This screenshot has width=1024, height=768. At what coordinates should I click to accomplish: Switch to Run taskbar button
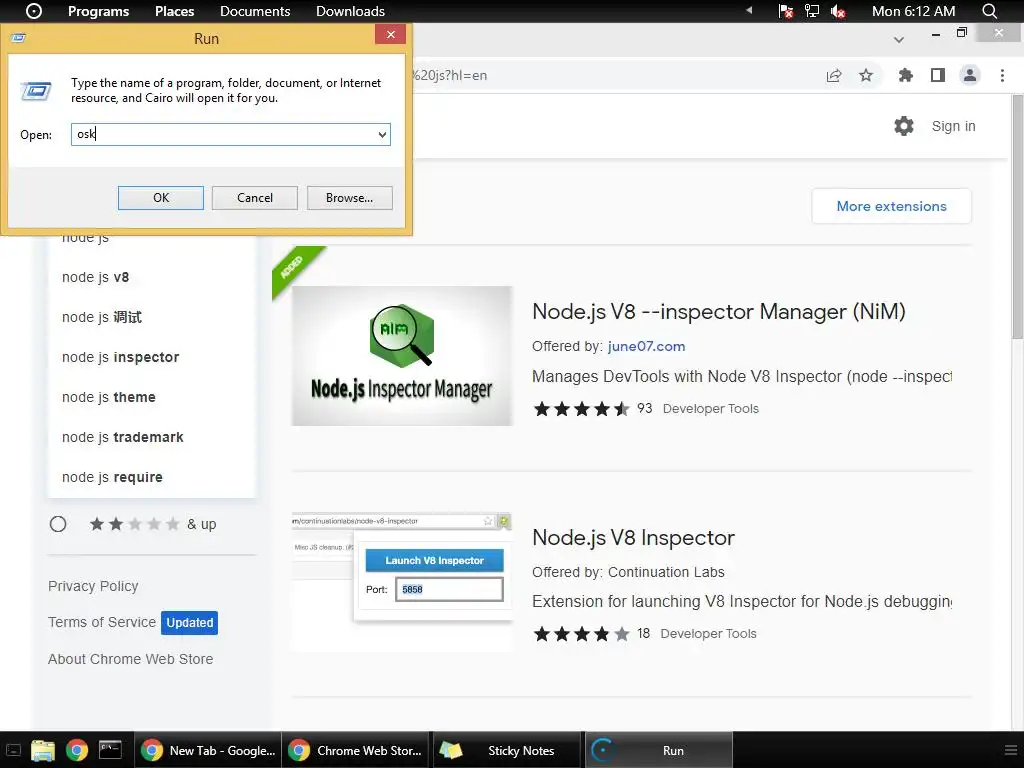coord(658,750)
